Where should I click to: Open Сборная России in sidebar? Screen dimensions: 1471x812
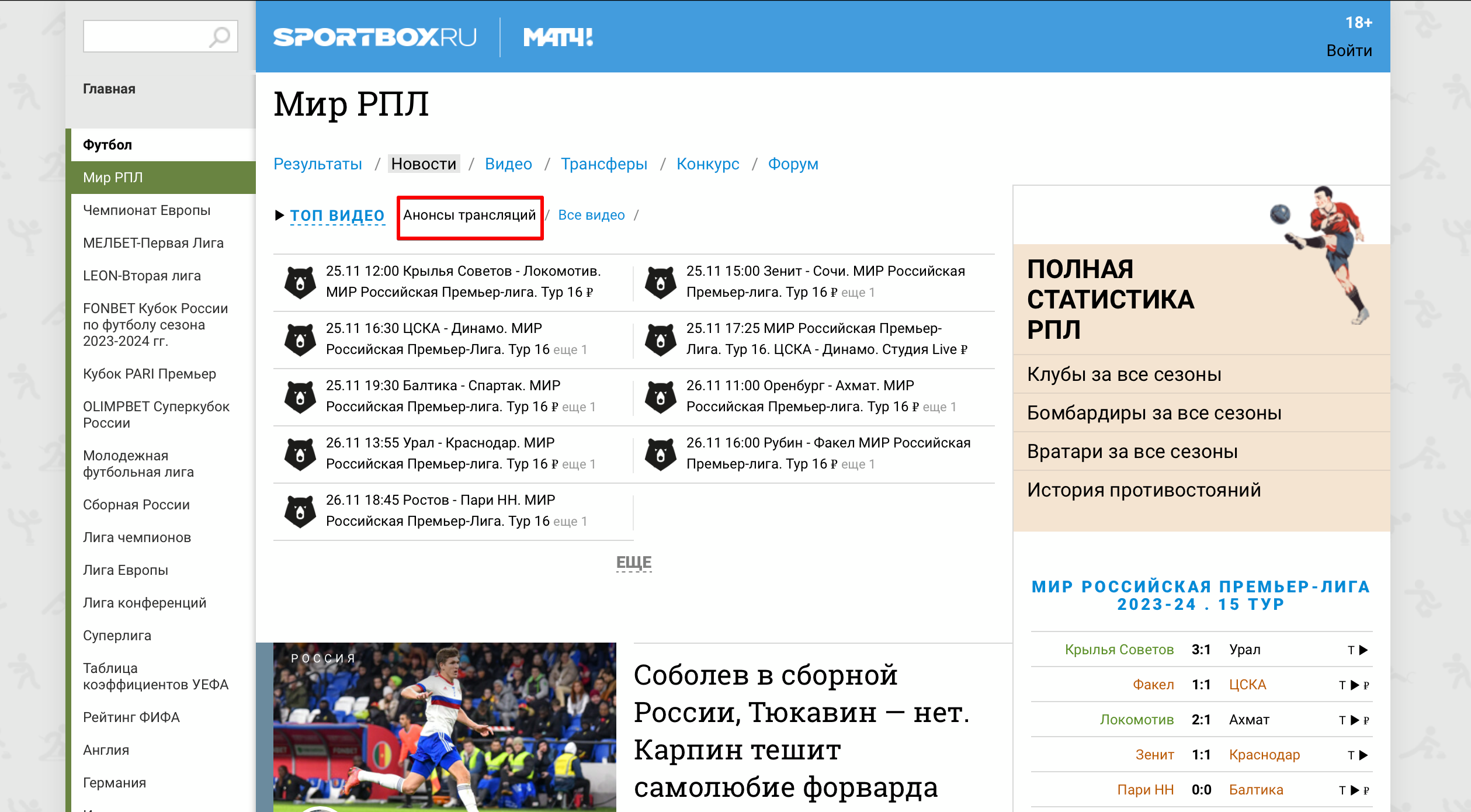coord(136,505)
